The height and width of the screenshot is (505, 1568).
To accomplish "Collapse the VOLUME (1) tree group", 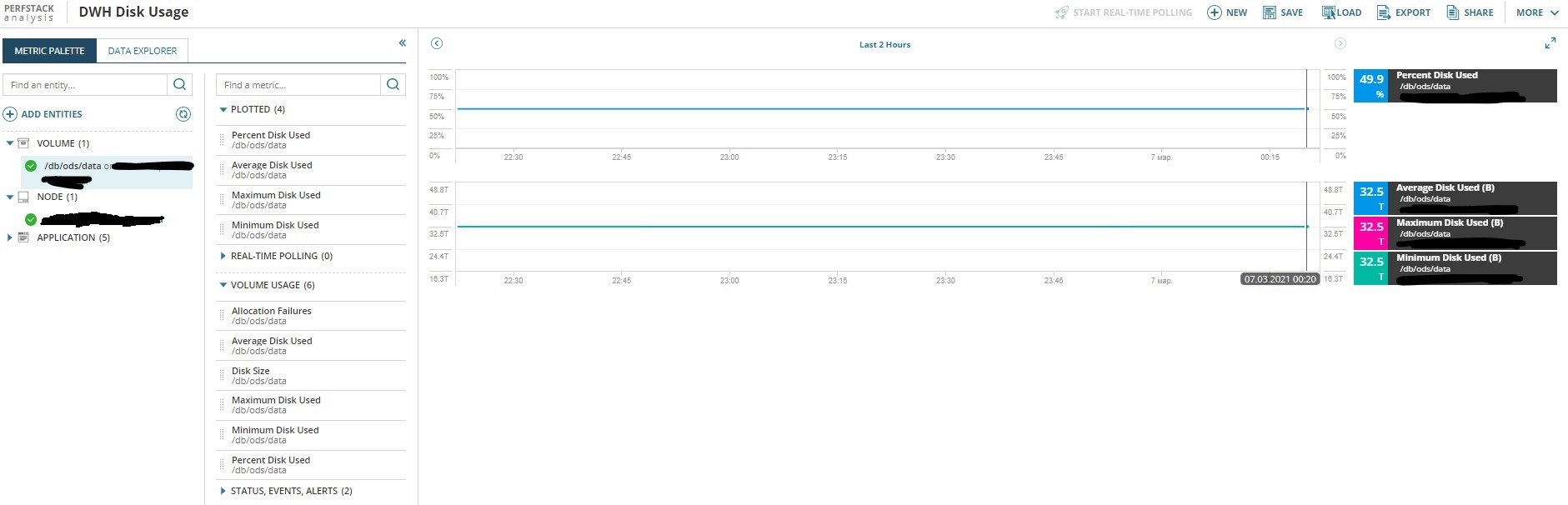I will point(10,143).
